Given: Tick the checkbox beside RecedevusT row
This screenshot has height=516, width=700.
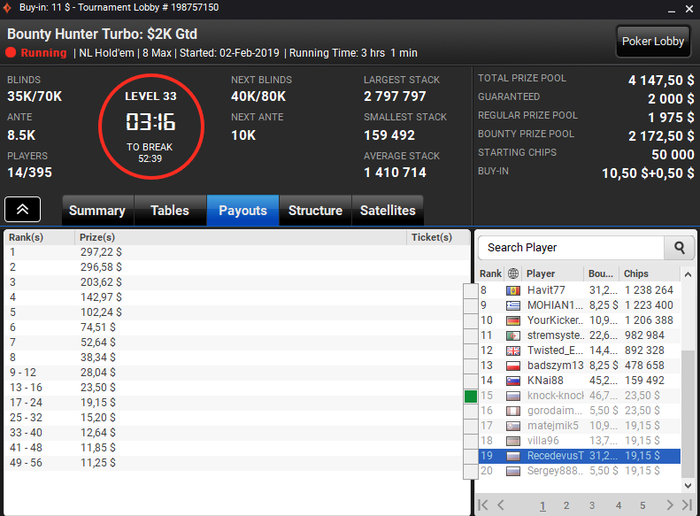Looking at the screenshot, I should [471, 456].
